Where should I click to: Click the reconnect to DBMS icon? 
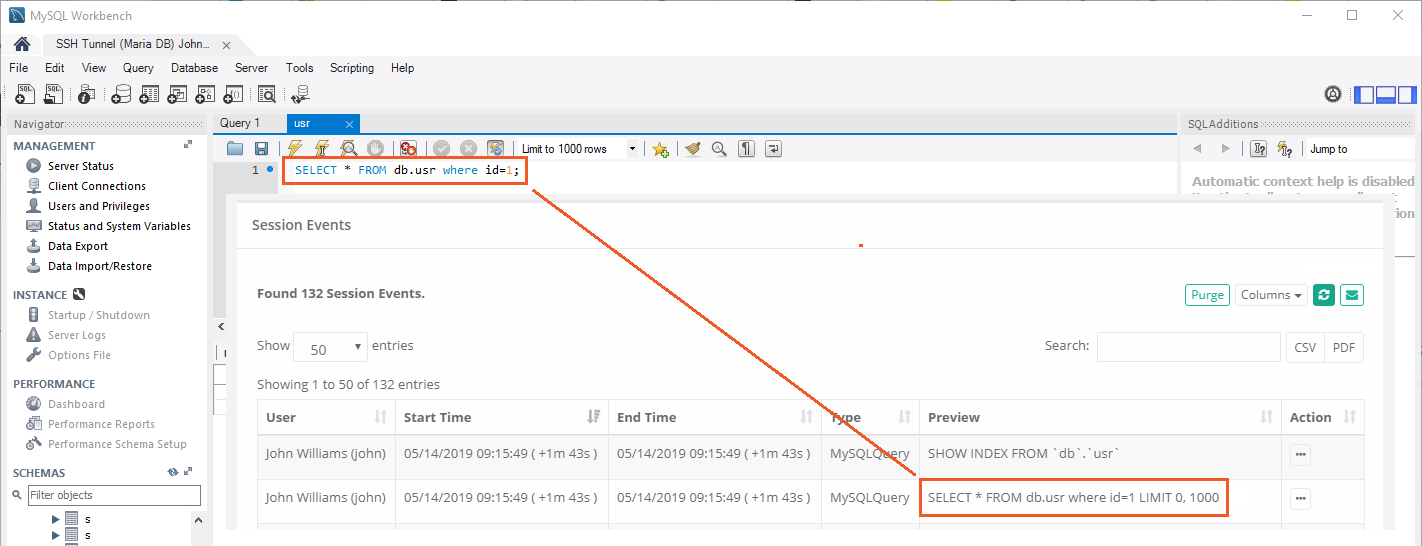(x=299, y=95)
